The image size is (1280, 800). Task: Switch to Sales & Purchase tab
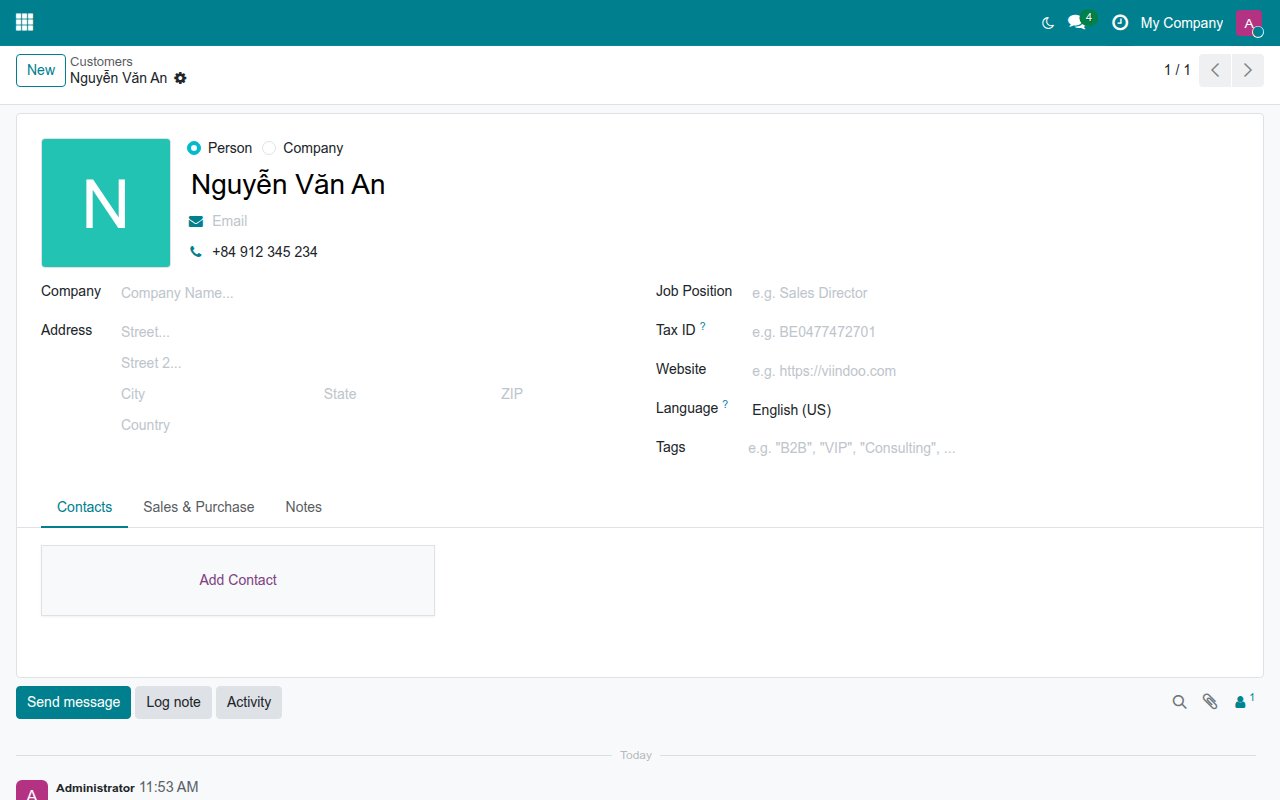coord(198,507)
